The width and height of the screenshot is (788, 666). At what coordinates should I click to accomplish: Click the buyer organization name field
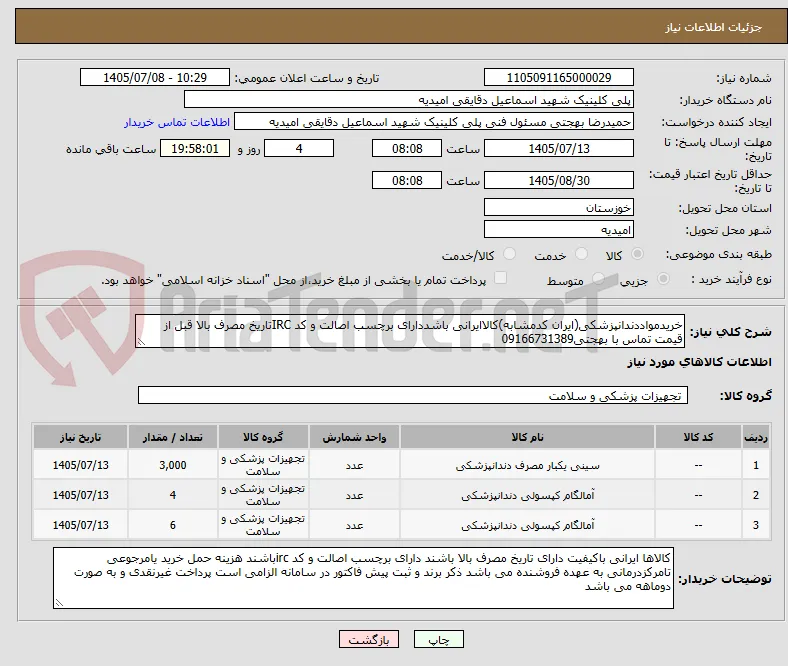[x=409, y=100]
